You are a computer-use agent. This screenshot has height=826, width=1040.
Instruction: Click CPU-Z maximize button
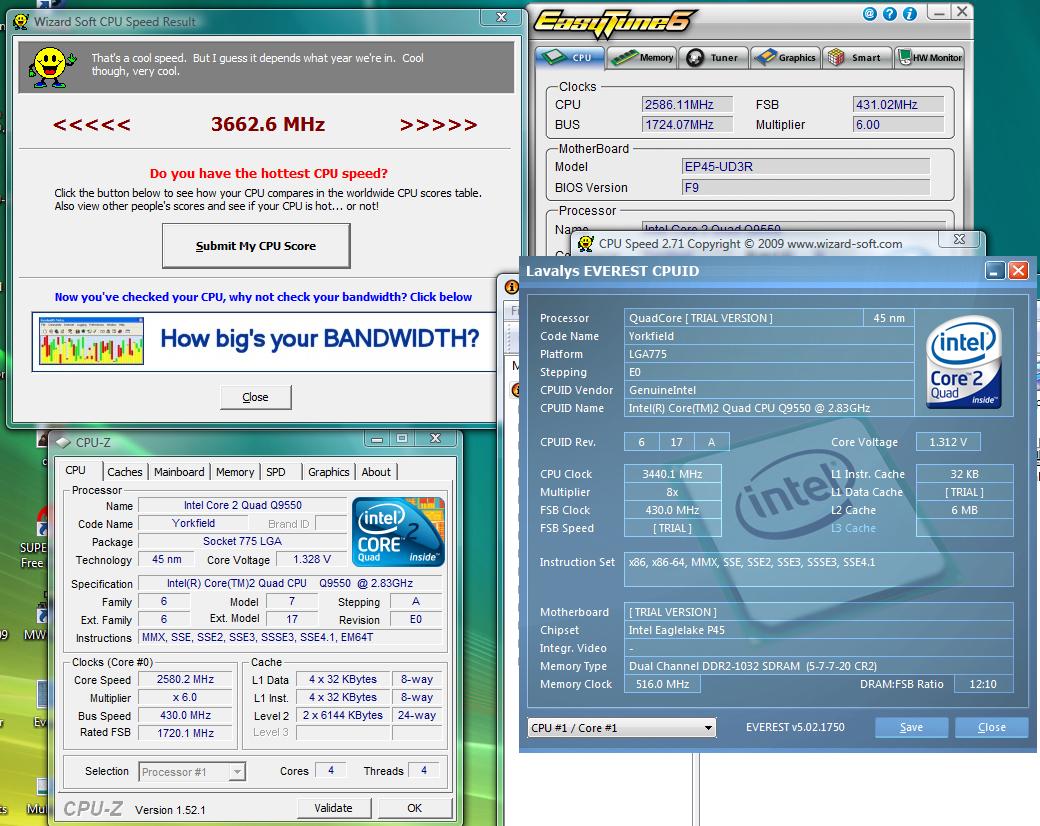[402, 439]
